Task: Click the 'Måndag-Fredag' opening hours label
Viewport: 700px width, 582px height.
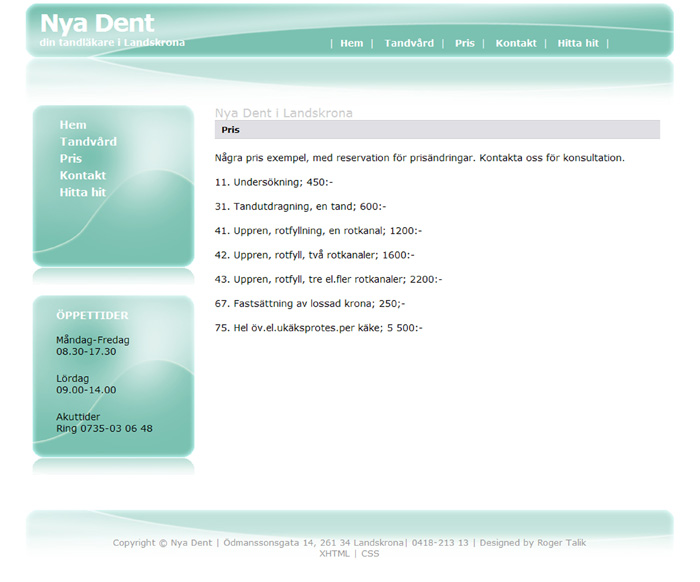Action: (92, 340)
